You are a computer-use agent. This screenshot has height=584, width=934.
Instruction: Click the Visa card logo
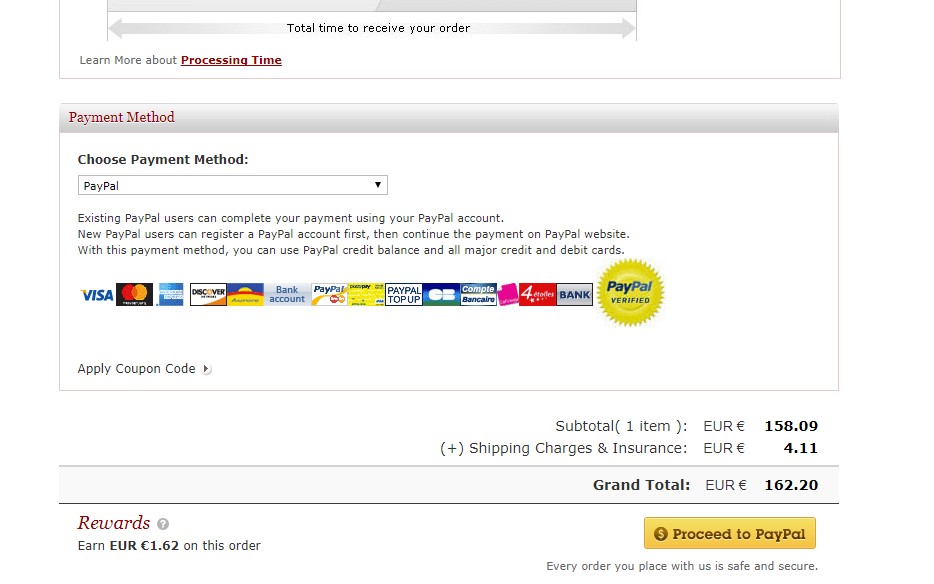click(96, 295)
